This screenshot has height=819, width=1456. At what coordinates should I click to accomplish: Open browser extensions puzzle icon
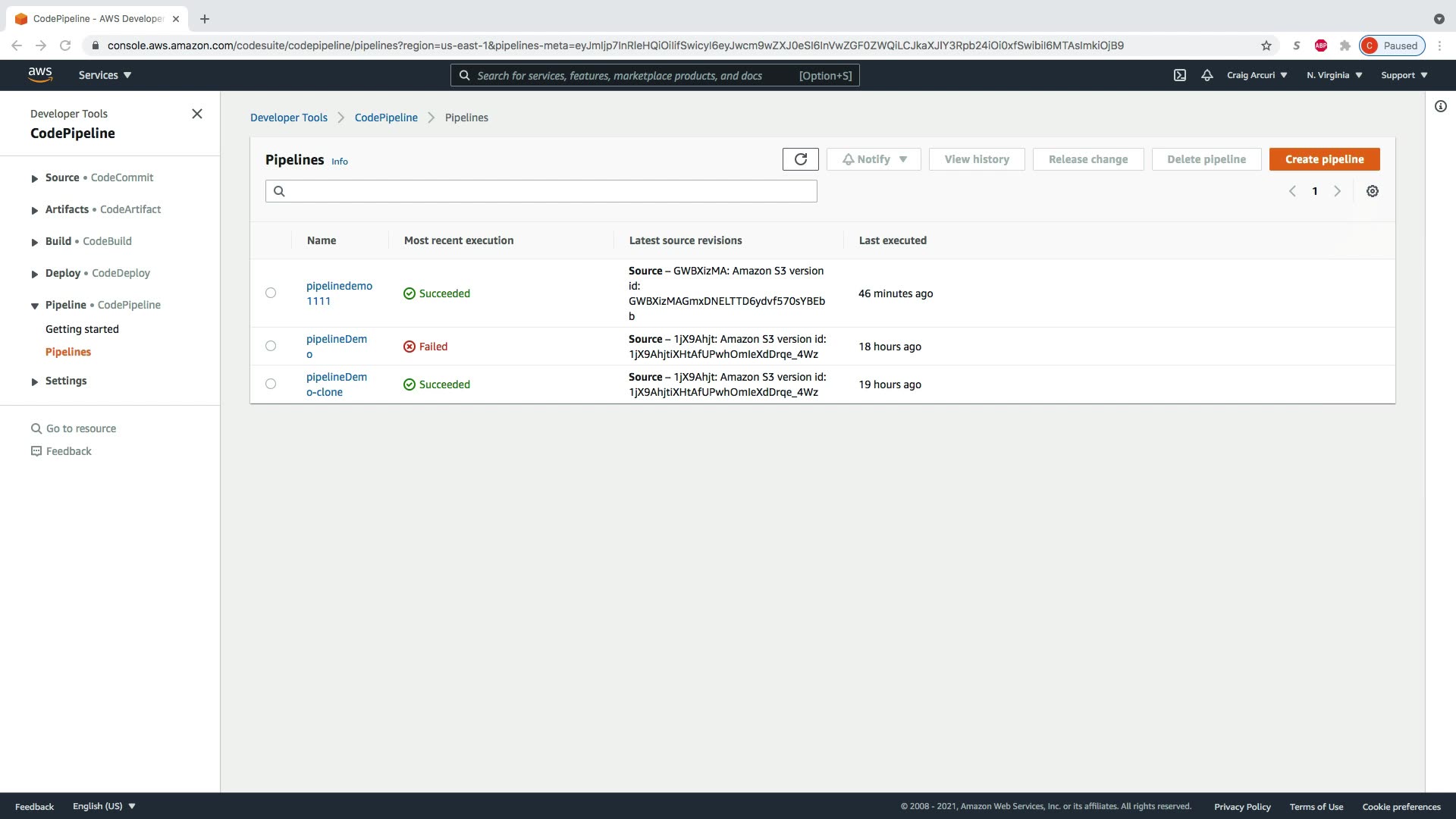pyautogui.click(x=1345, y=45)
